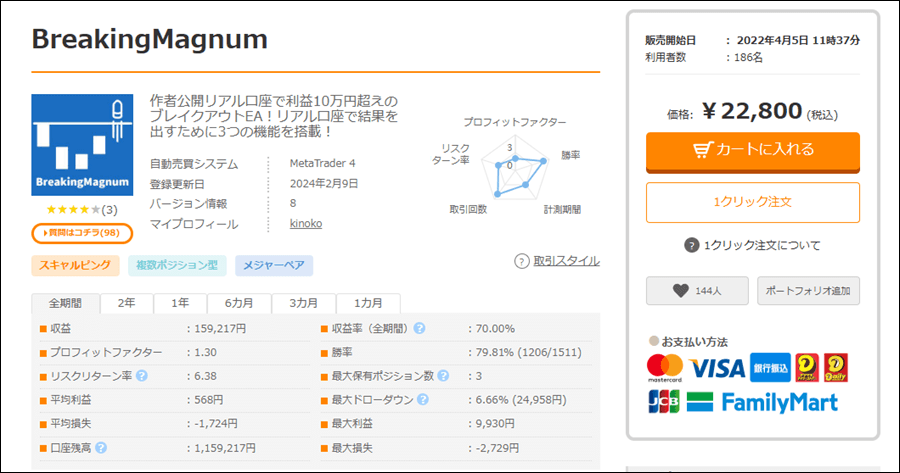The width and height of the screenshot is (900, 473).
Task: Click the VISA payment logo
Action: coord(717,368)
